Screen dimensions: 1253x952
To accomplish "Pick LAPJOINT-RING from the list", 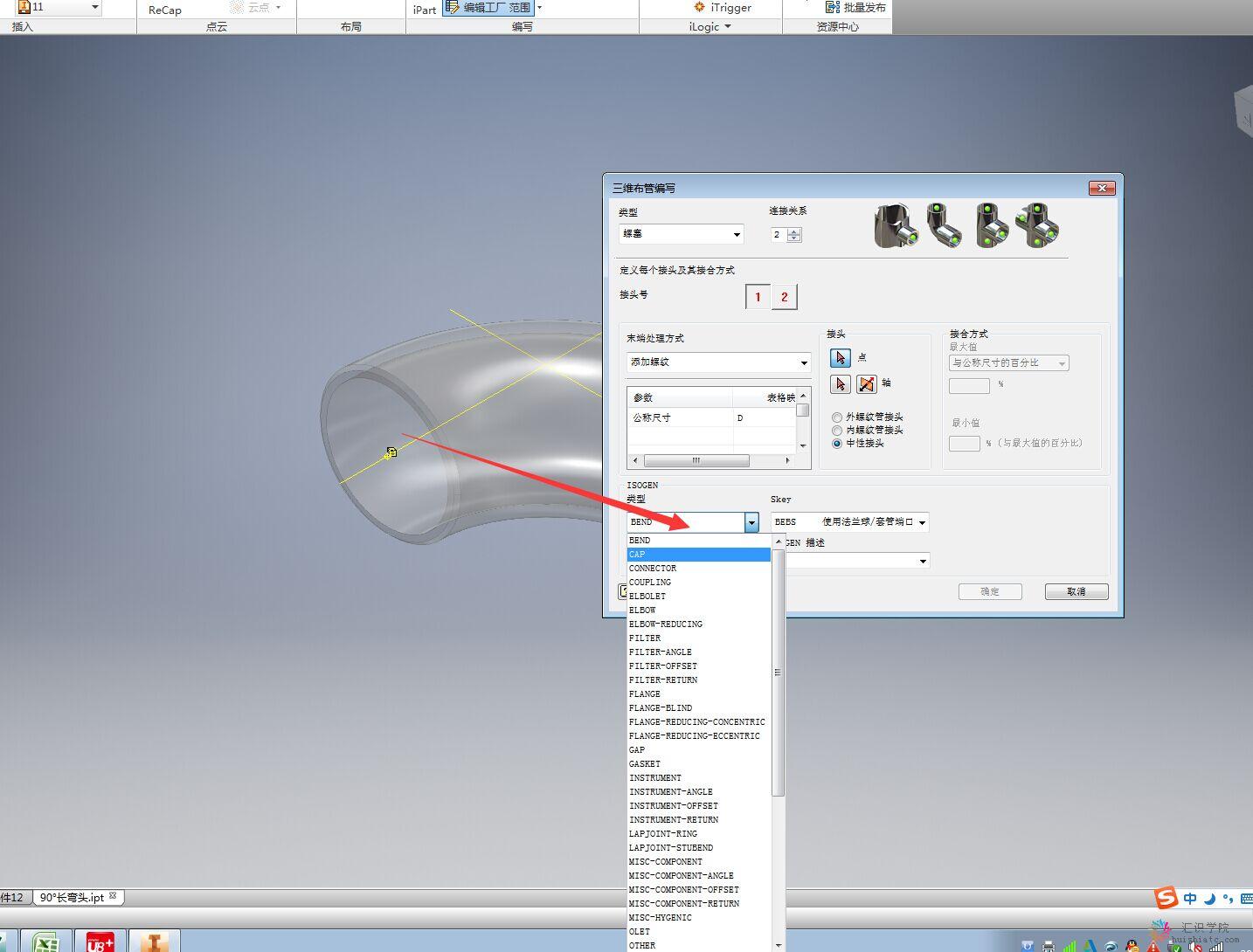I will tap(699, 834).
